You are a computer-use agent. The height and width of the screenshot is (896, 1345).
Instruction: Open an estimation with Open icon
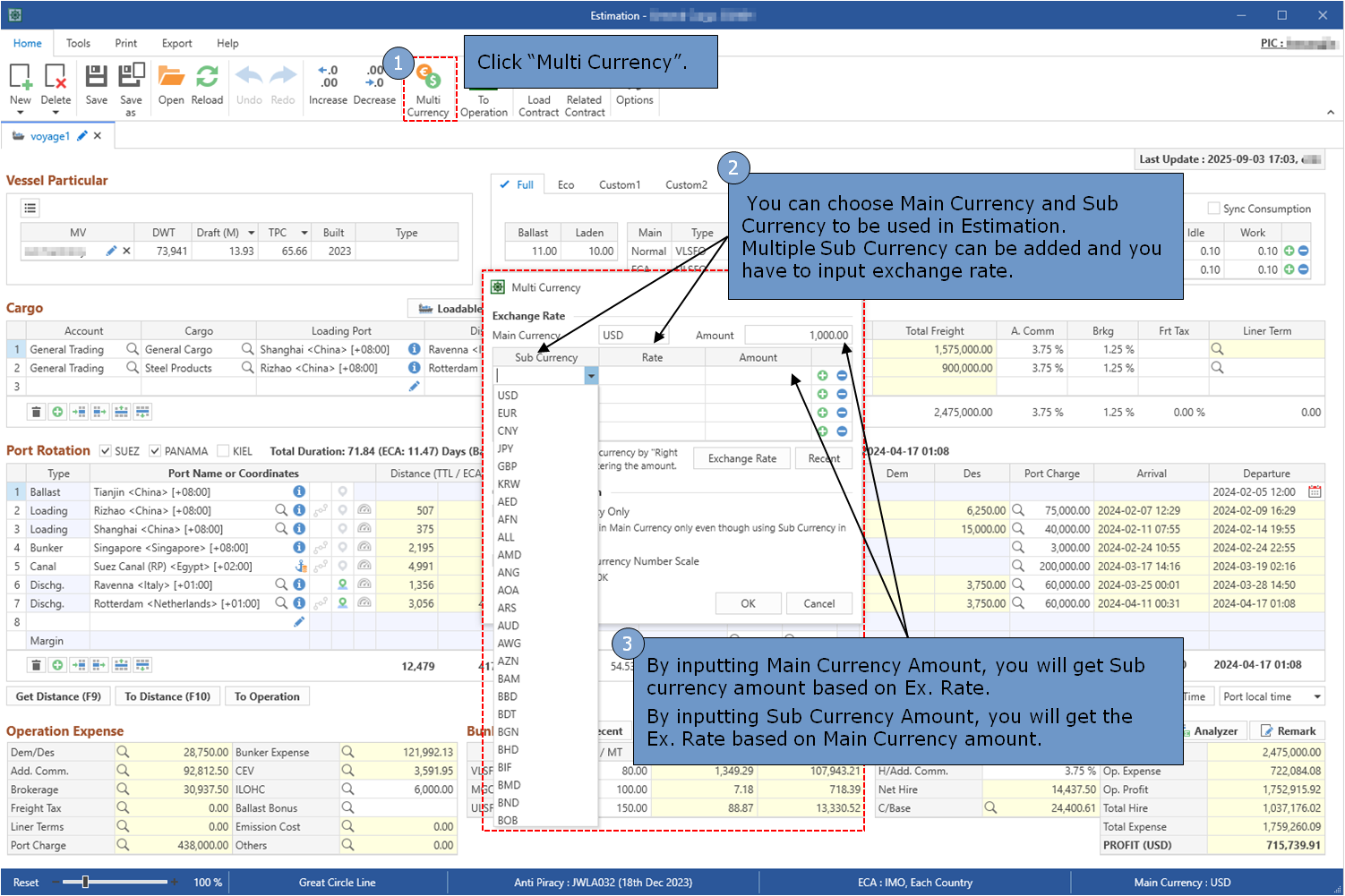pyautogui.click(x=171, y=77)
